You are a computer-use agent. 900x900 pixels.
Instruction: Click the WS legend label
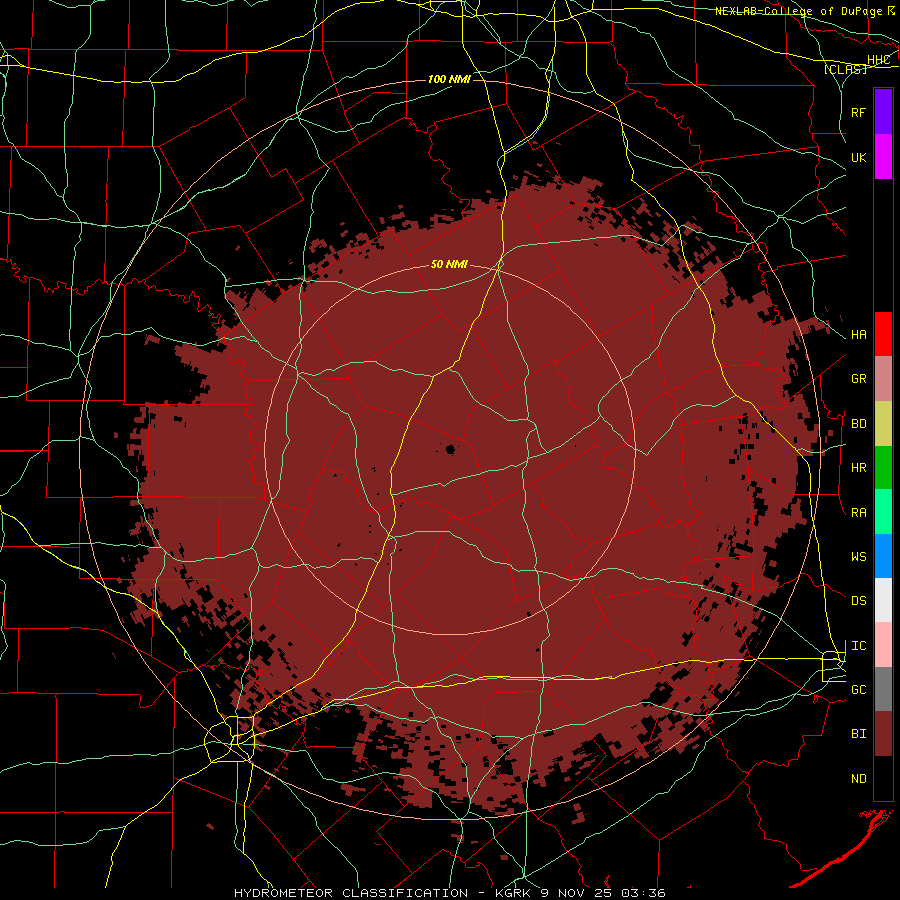[859, 556]
